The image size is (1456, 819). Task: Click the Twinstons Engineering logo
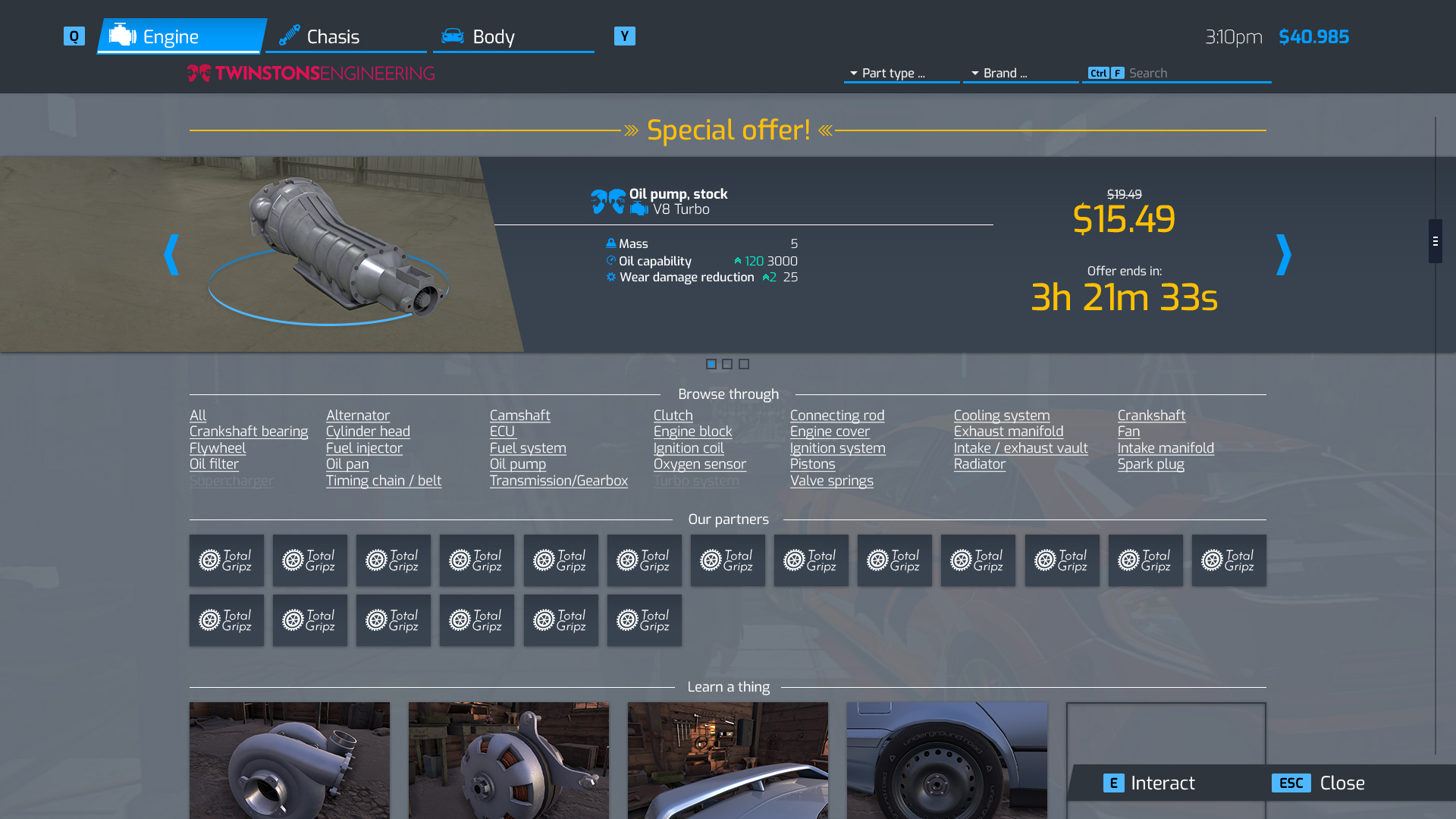pyautogui.click(x=311, y=74)
